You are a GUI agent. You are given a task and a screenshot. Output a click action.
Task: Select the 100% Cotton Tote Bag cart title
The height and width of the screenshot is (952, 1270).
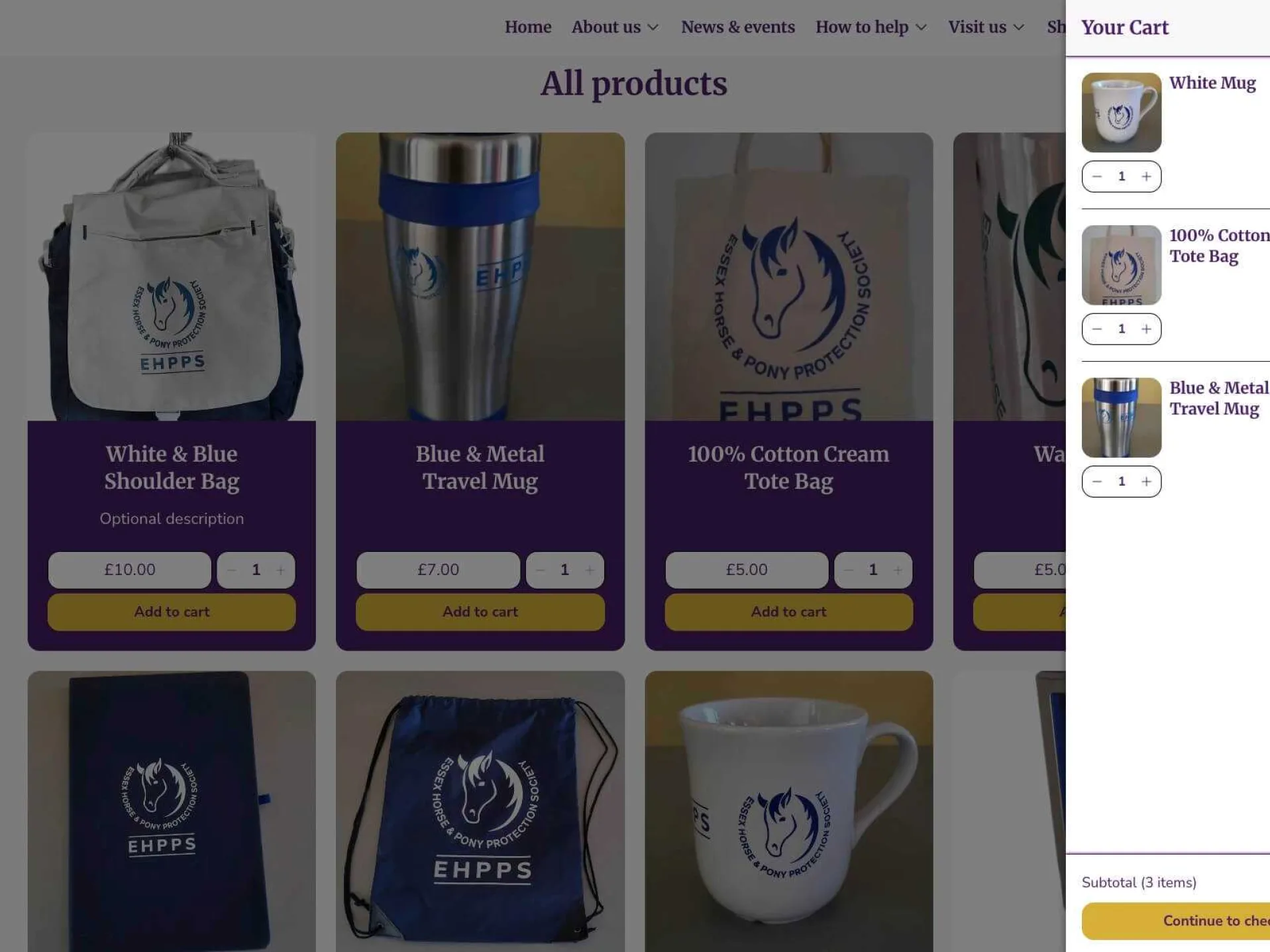1219,246
